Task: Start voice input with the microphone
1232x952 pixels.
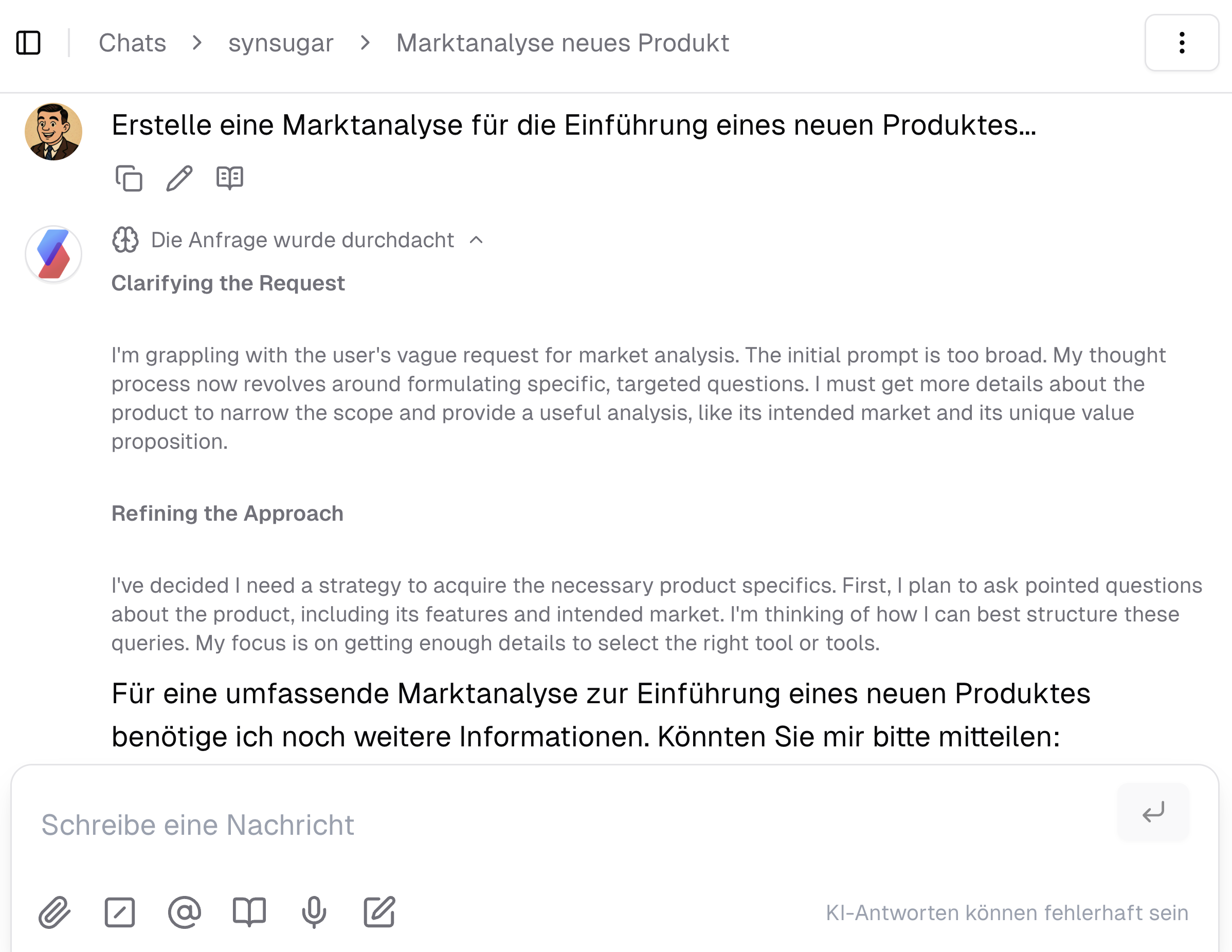Action: (x=314, y=912)
